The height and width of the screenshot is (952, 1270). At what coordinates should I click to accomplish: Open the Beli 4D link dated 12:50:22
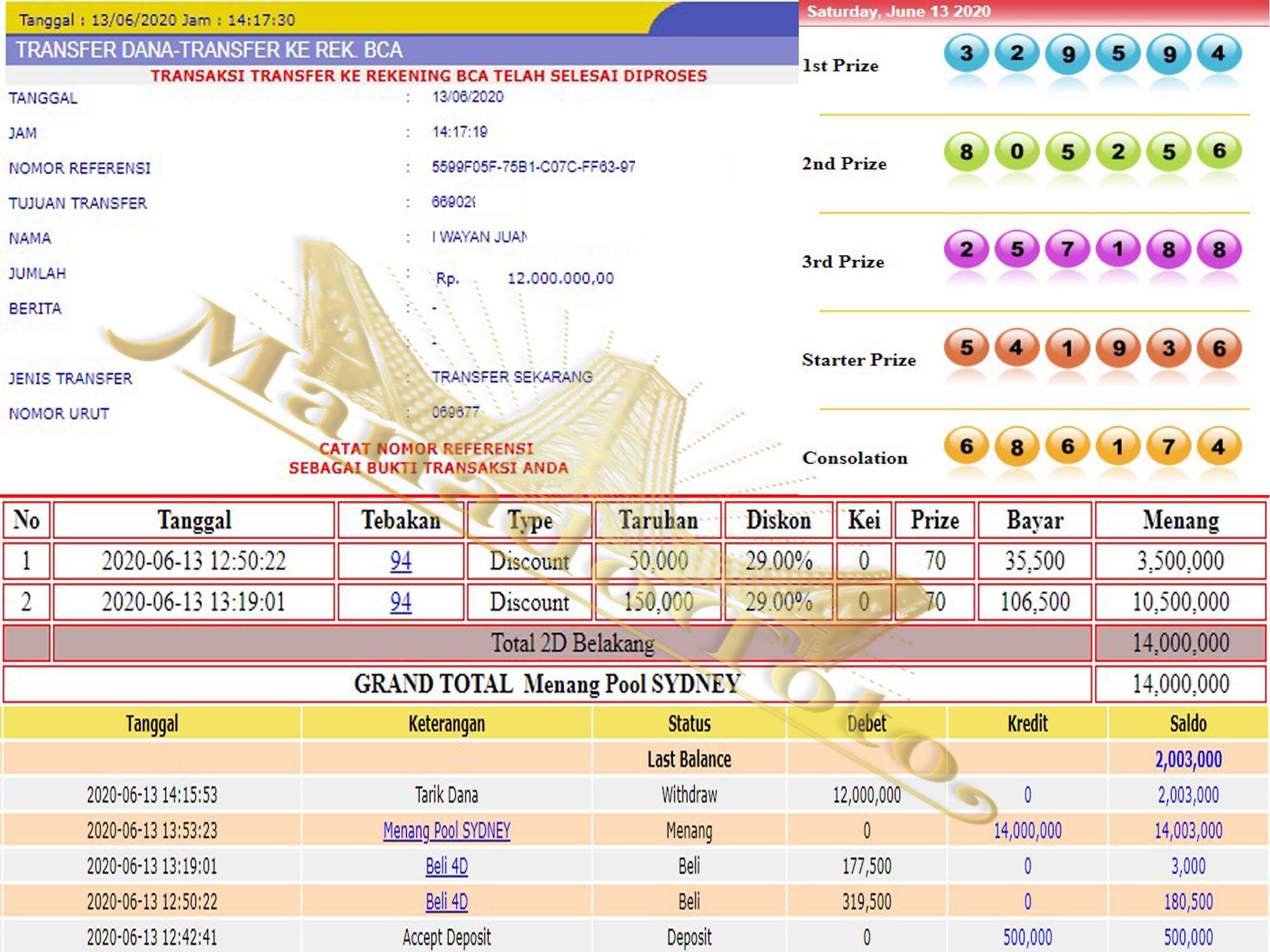[x=446, y=901]
